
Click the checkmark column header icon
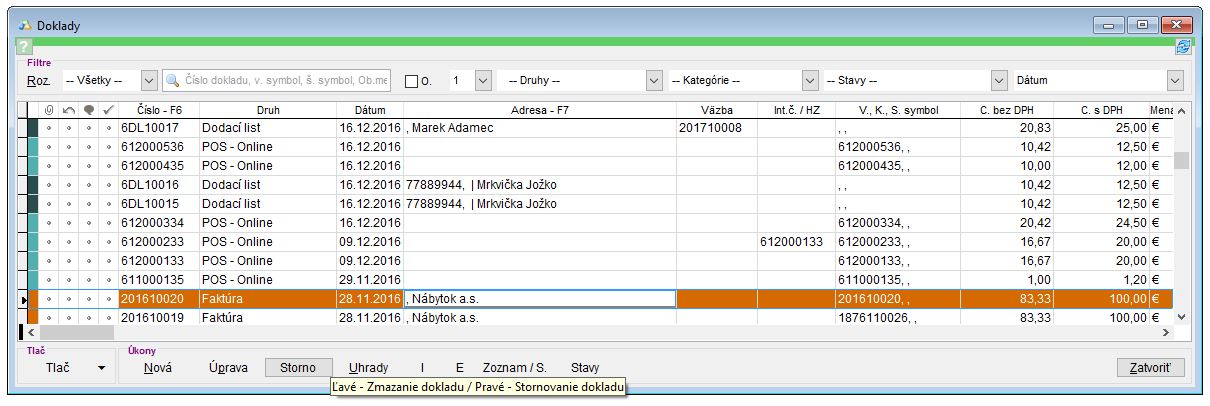109,110
